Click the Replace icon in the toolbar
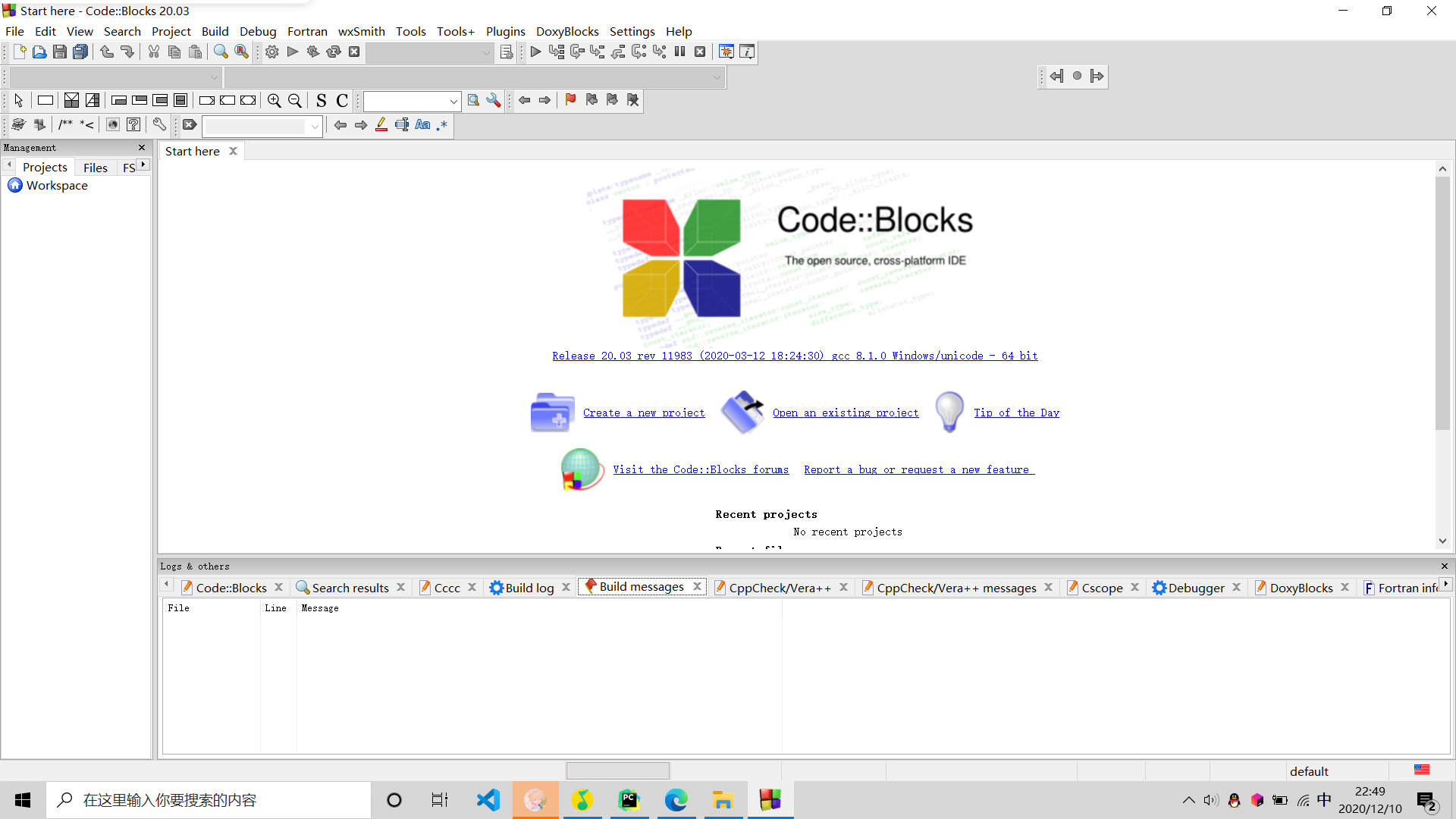Viewport: 1456px width, 819px height. pos(241,52)
